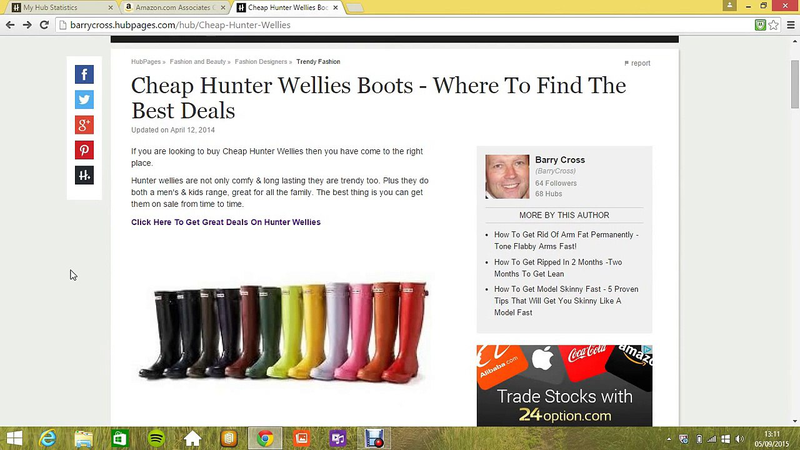
Task: Click the vertical page scrollbar
Action: [x=794, y=230]
